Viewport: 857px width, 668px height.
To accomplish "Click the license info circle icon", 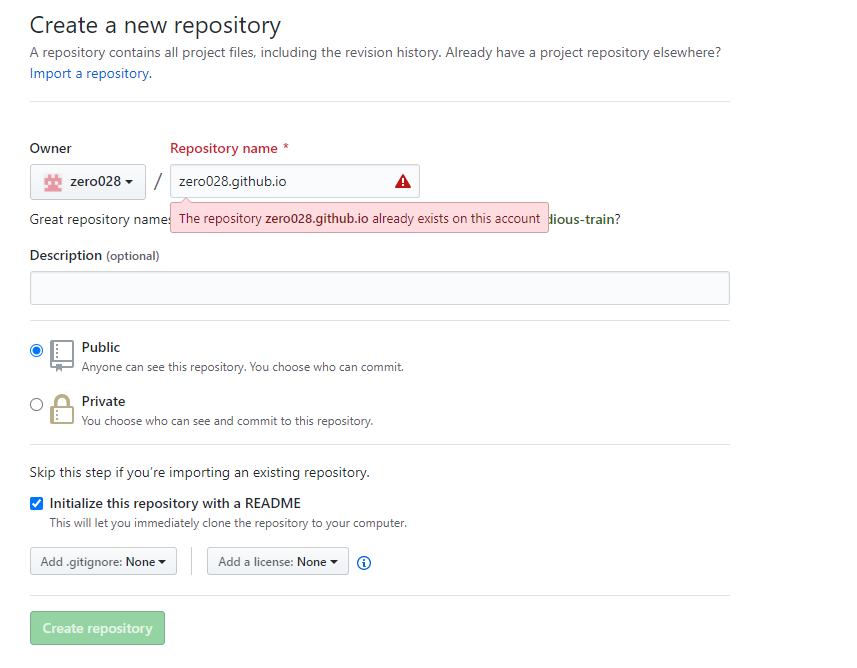I will tap(363, 562).
